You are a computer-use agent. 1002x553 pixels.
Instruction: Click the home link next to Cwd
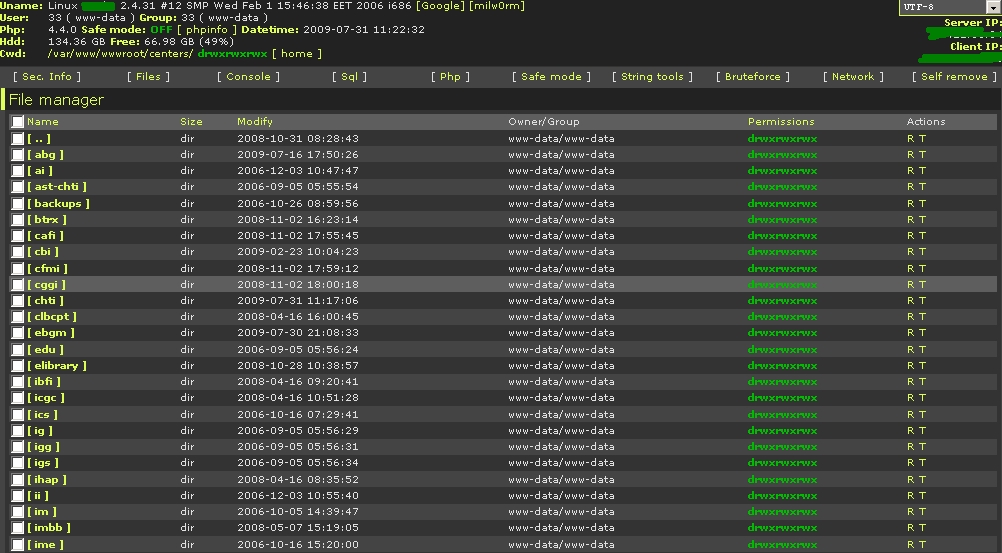click(x=297, y=54)
